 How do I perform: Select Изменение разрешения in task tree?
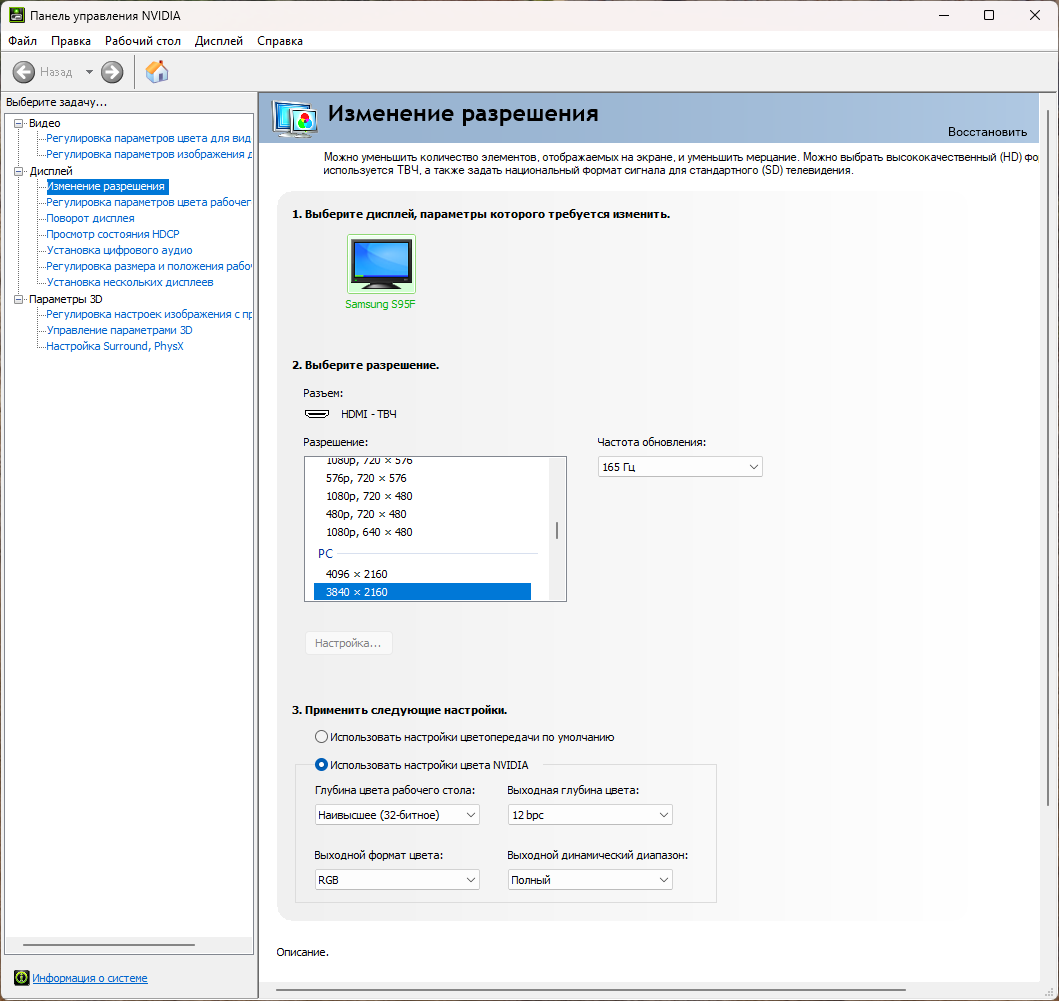click(x=106, y=186)
